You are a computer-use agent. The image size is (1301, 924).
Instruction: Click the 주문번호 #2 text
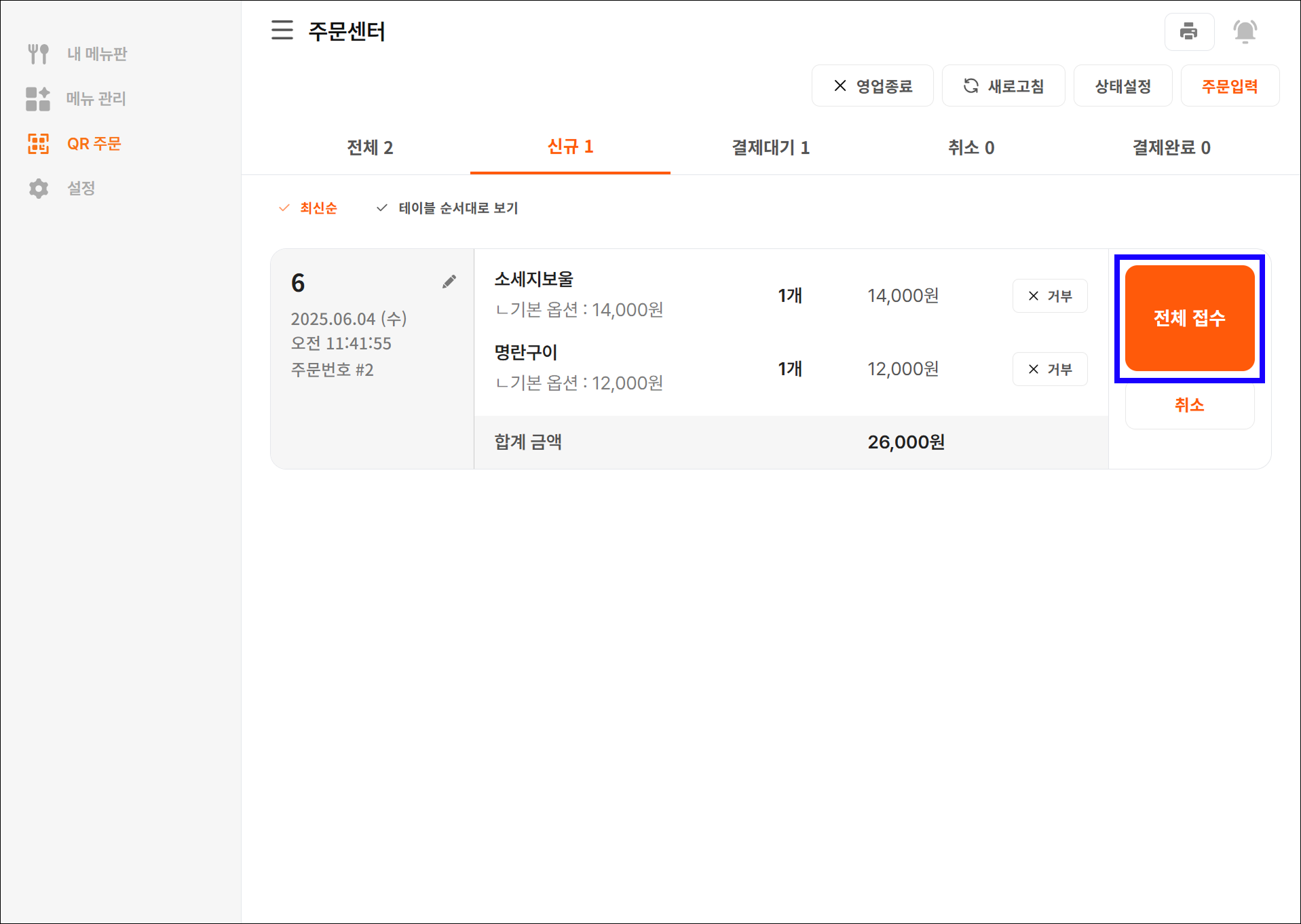tap(333, 370)
